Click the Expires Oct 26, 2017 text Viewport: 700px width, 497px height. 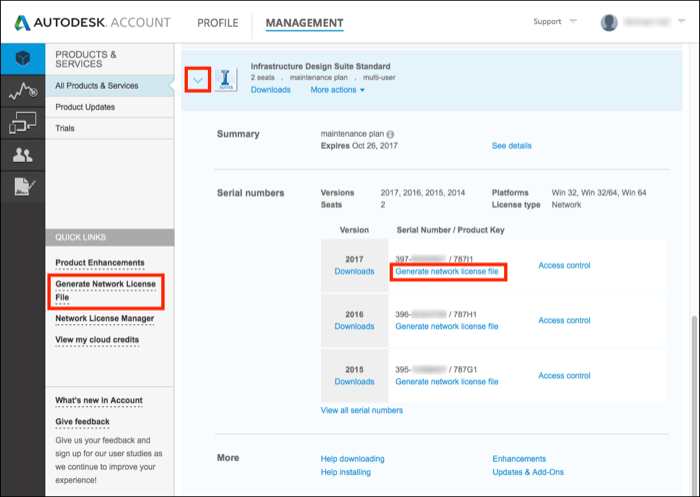(x=359, y=146)
